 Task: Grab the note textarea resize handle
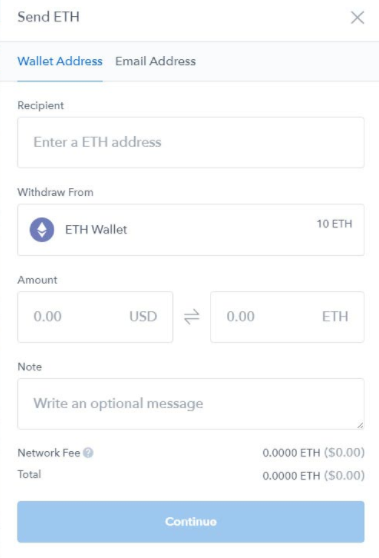(x=360, y=425)
